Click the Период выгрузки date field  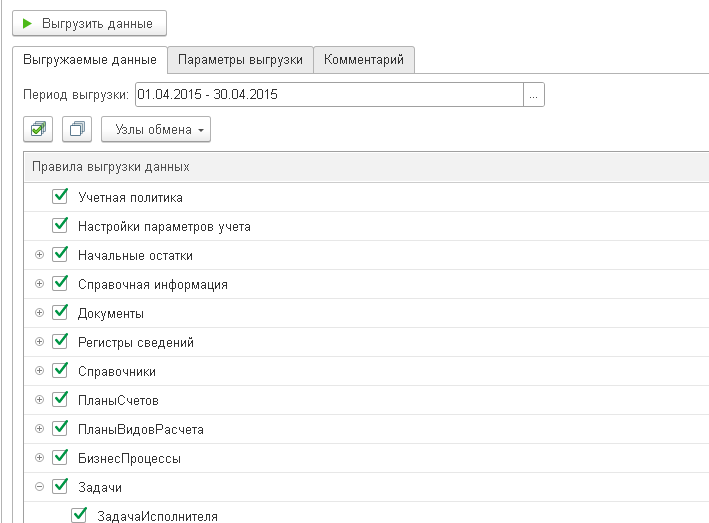pos(329,94)
